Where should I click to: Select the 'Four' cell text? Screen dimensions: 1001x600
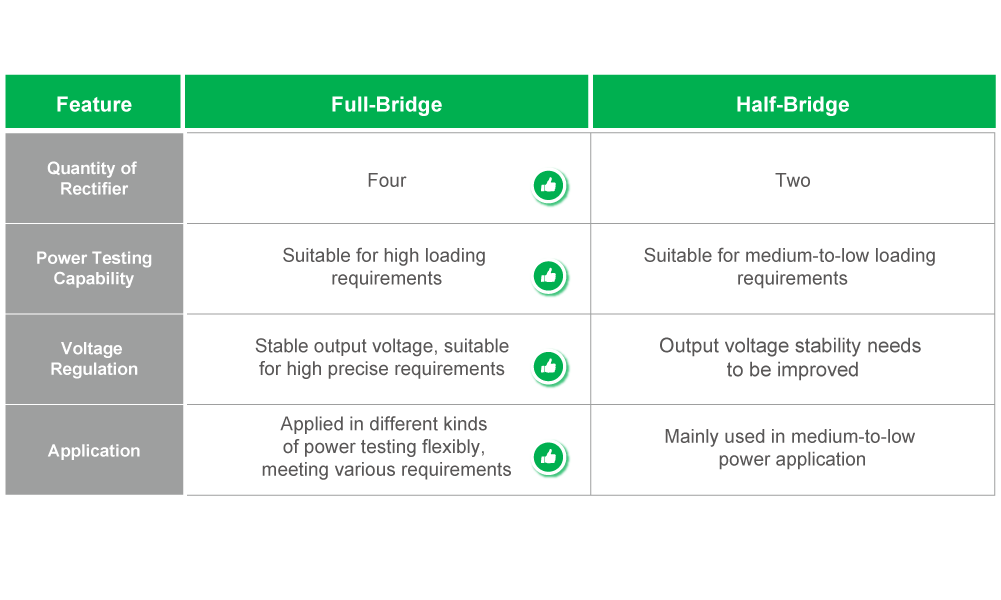[x=386, y=181]
